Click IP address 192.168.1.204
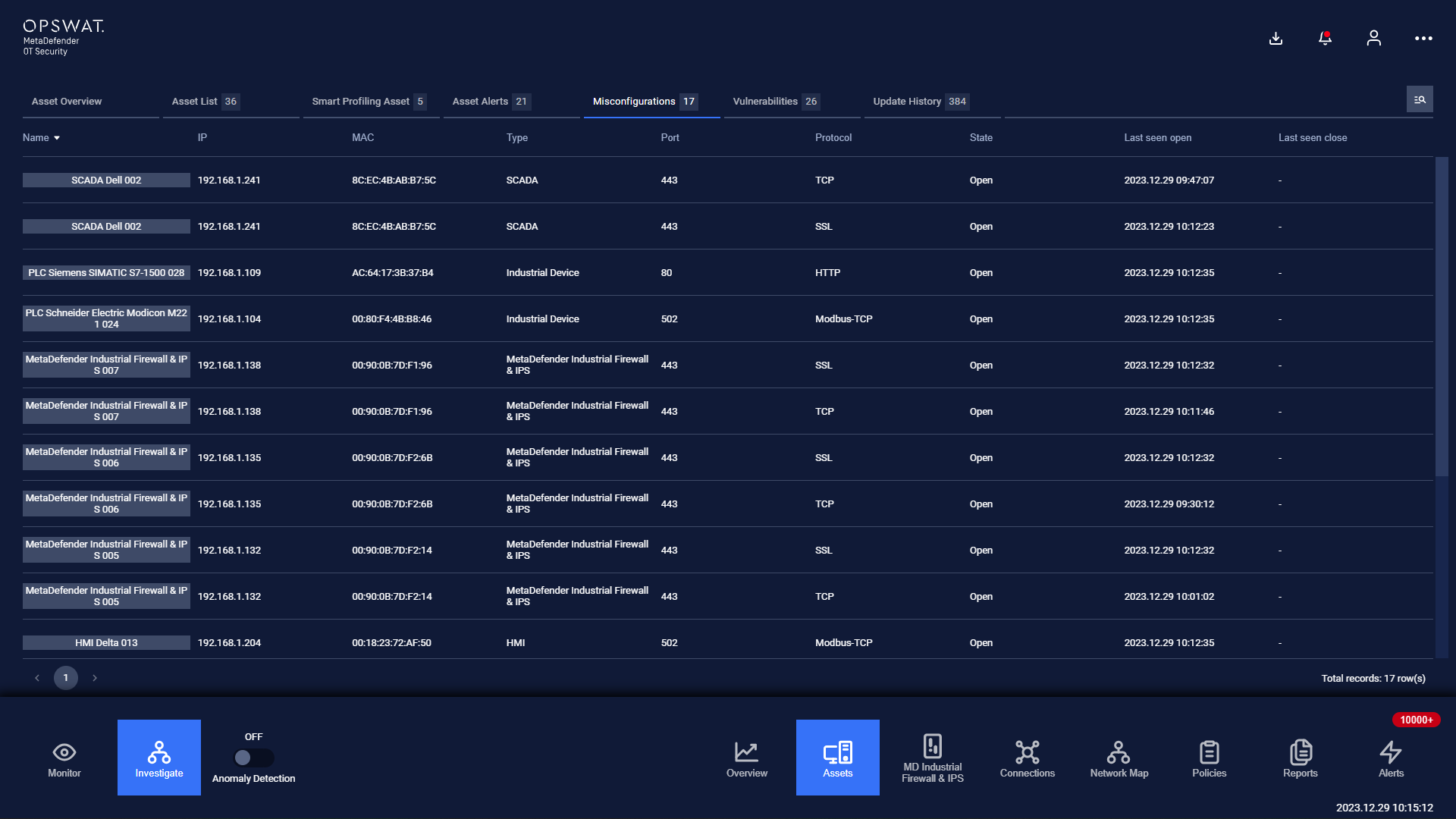 (229, 643)
